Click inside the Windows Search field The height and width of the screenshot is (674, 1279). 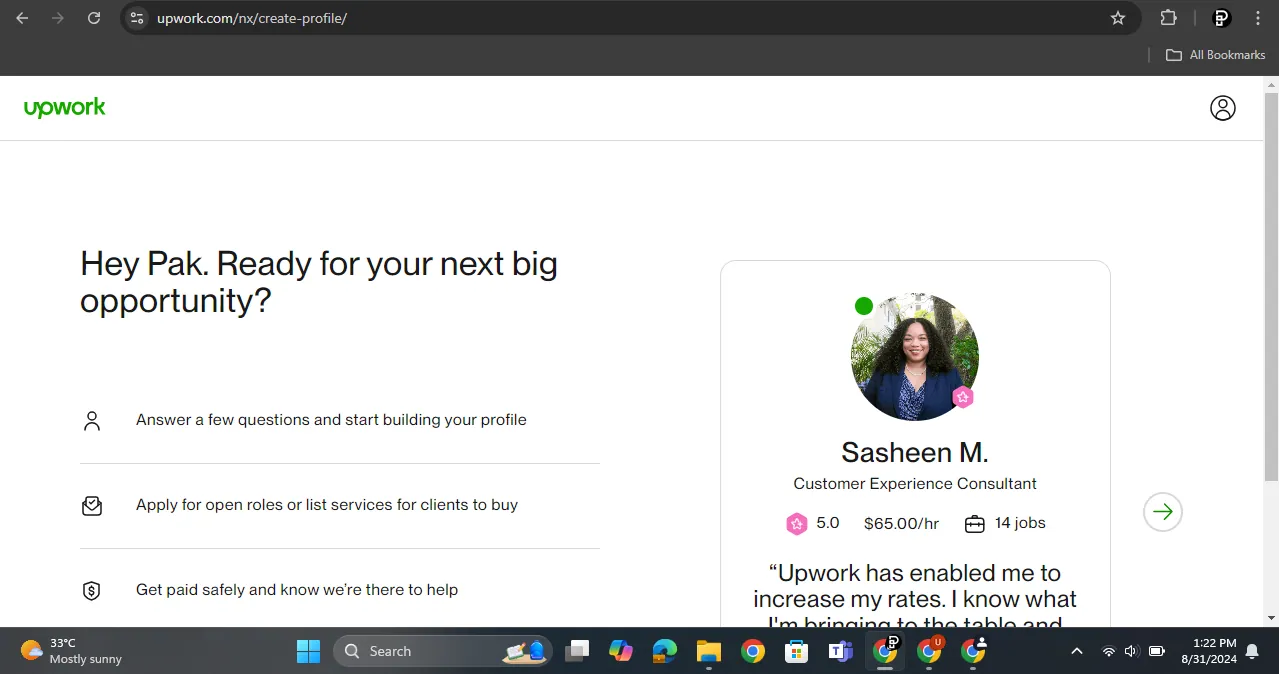[x=430, y=651]
